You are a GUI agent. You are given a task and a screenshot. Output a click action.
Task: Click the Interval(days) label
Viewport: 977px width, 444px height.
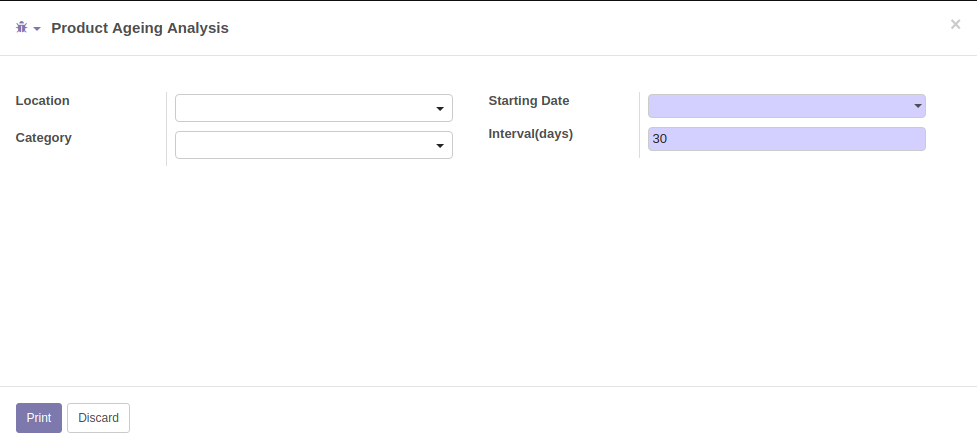pos(530,134)
